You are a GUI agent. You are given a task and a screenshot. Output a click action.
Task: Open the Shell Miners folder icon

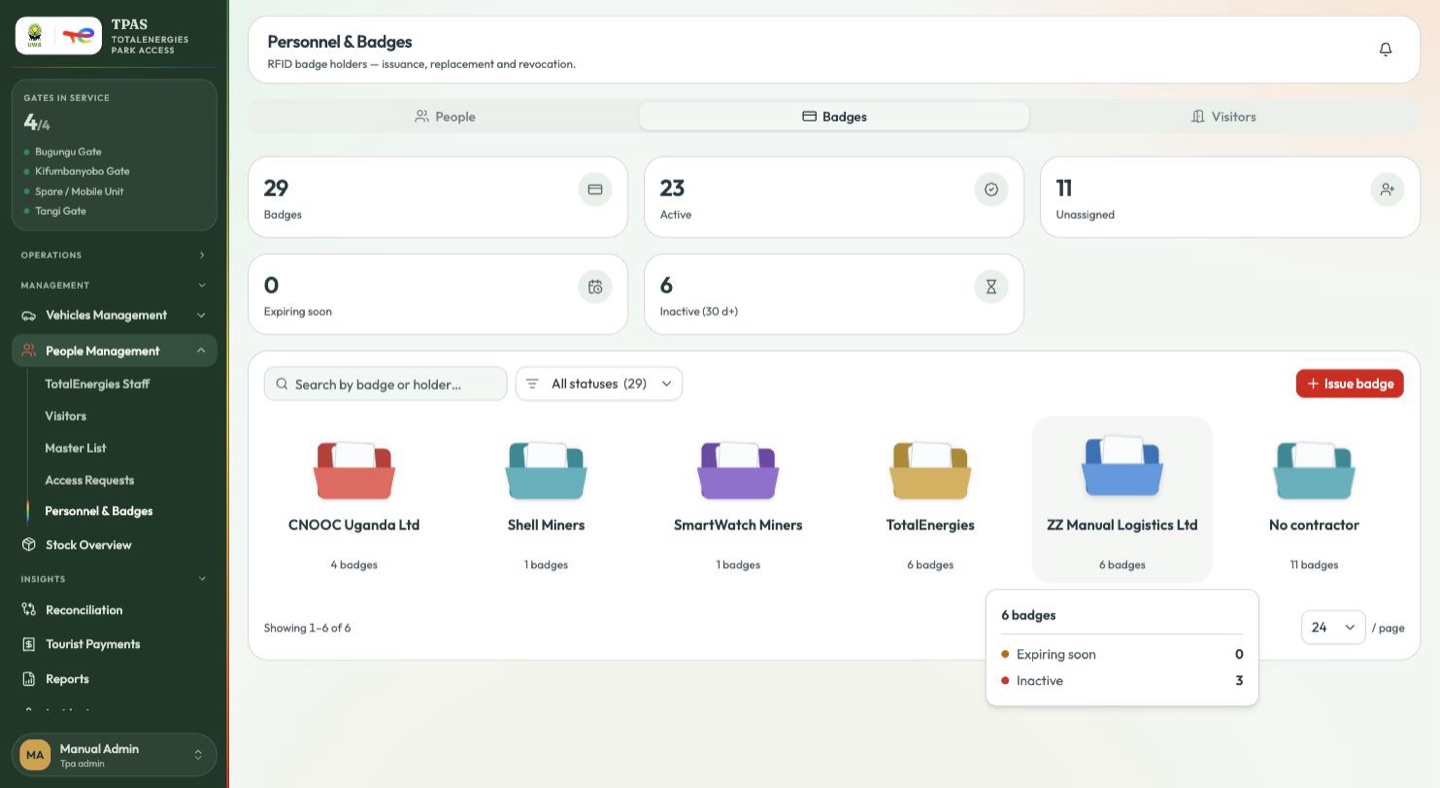[546, 470]
